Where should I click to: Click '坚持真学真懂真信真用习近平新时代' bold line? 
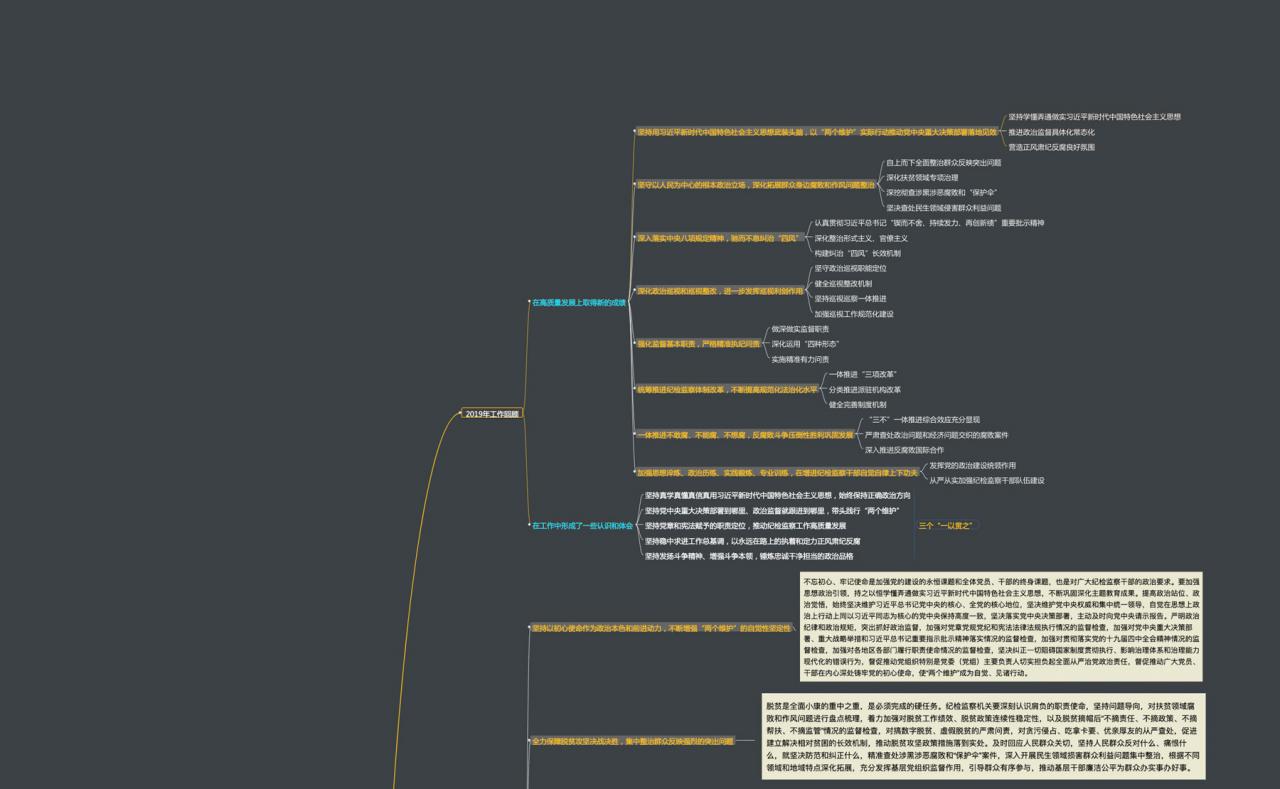[777, 495]
